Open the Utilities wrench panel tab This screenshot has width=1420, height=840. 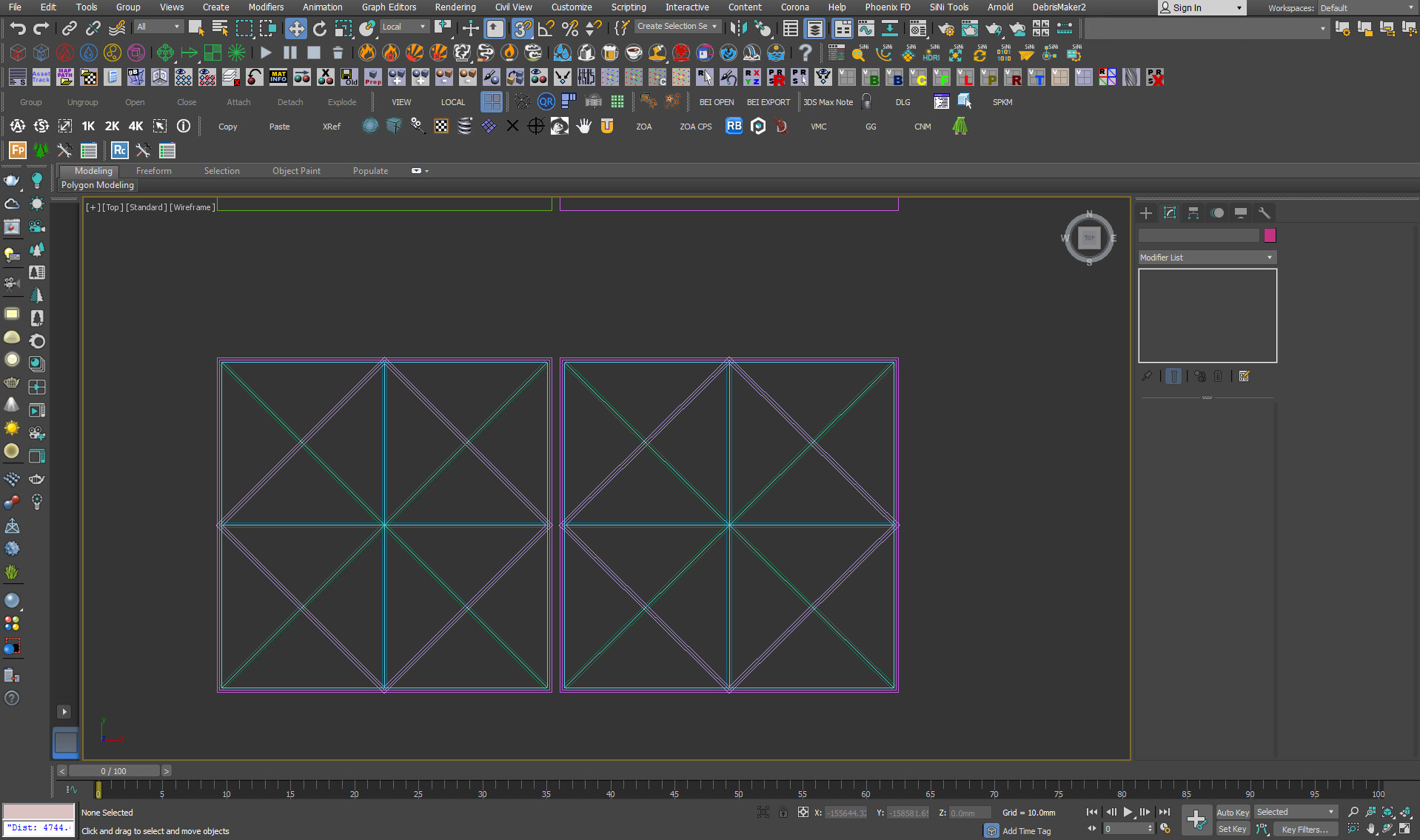1265,213
